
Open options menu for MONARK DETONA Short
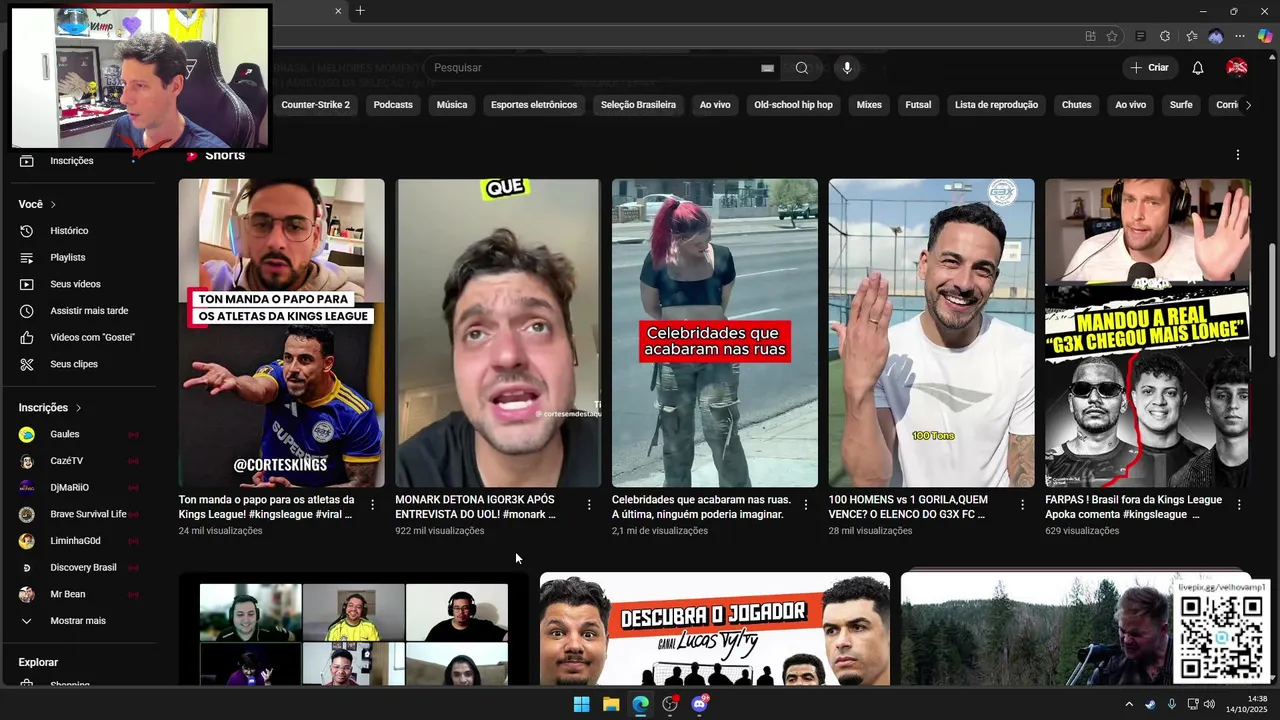click(589, 505)
